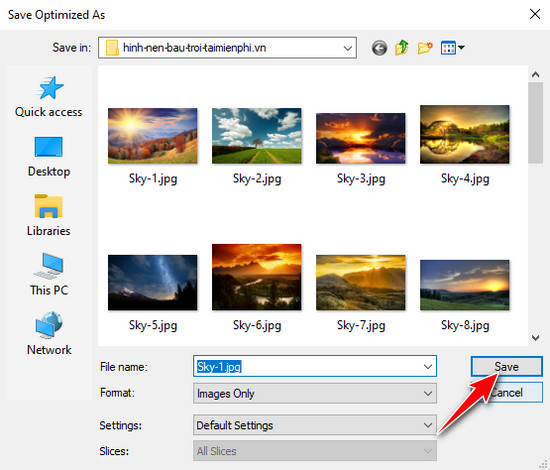Click the Sky-8.jpg file name label
550x470 pixels.
465,325
